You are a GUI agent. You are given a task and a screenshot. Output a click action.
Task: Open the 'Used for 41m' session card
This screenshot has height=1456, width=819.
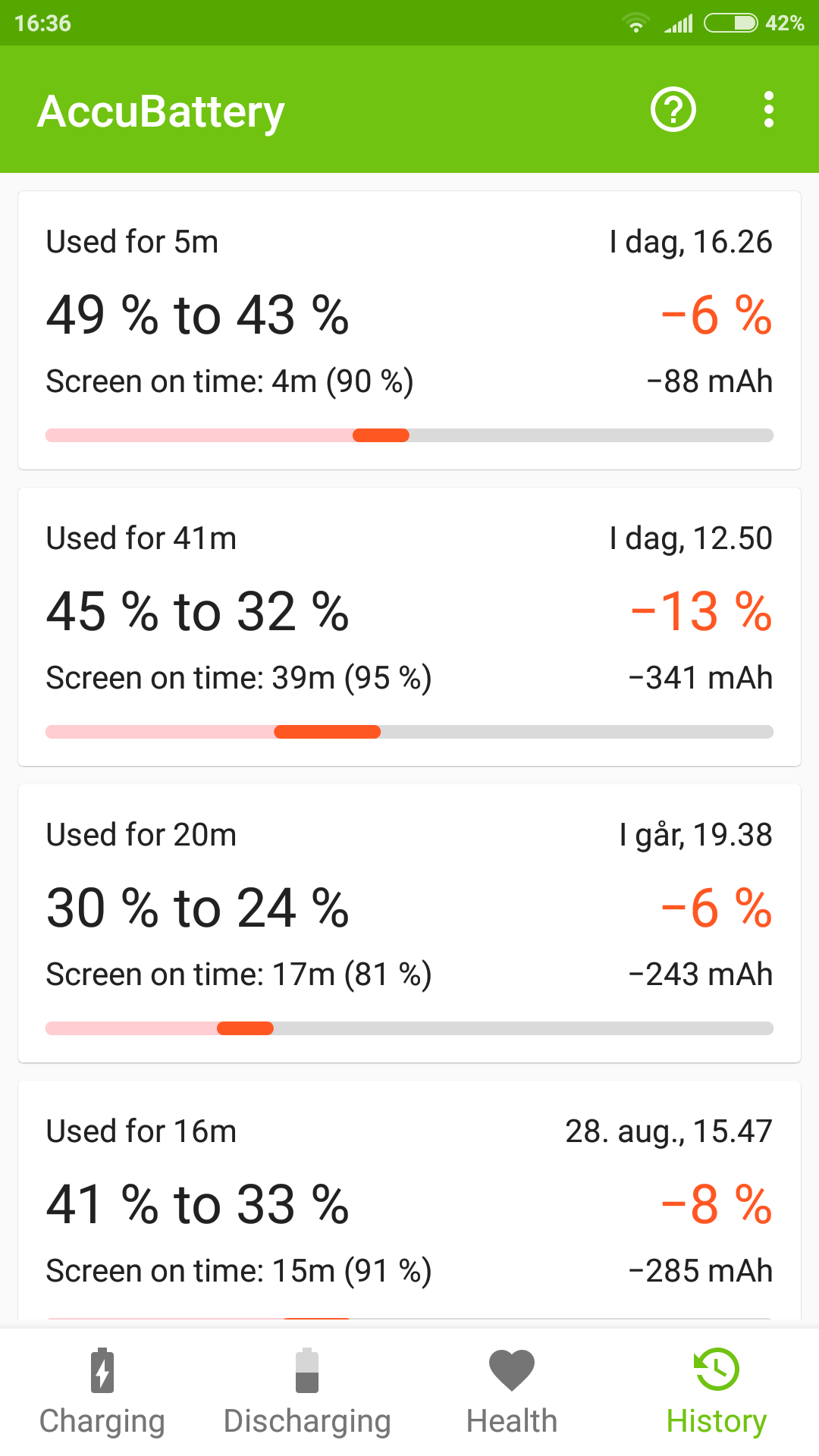tap(409, 627)
